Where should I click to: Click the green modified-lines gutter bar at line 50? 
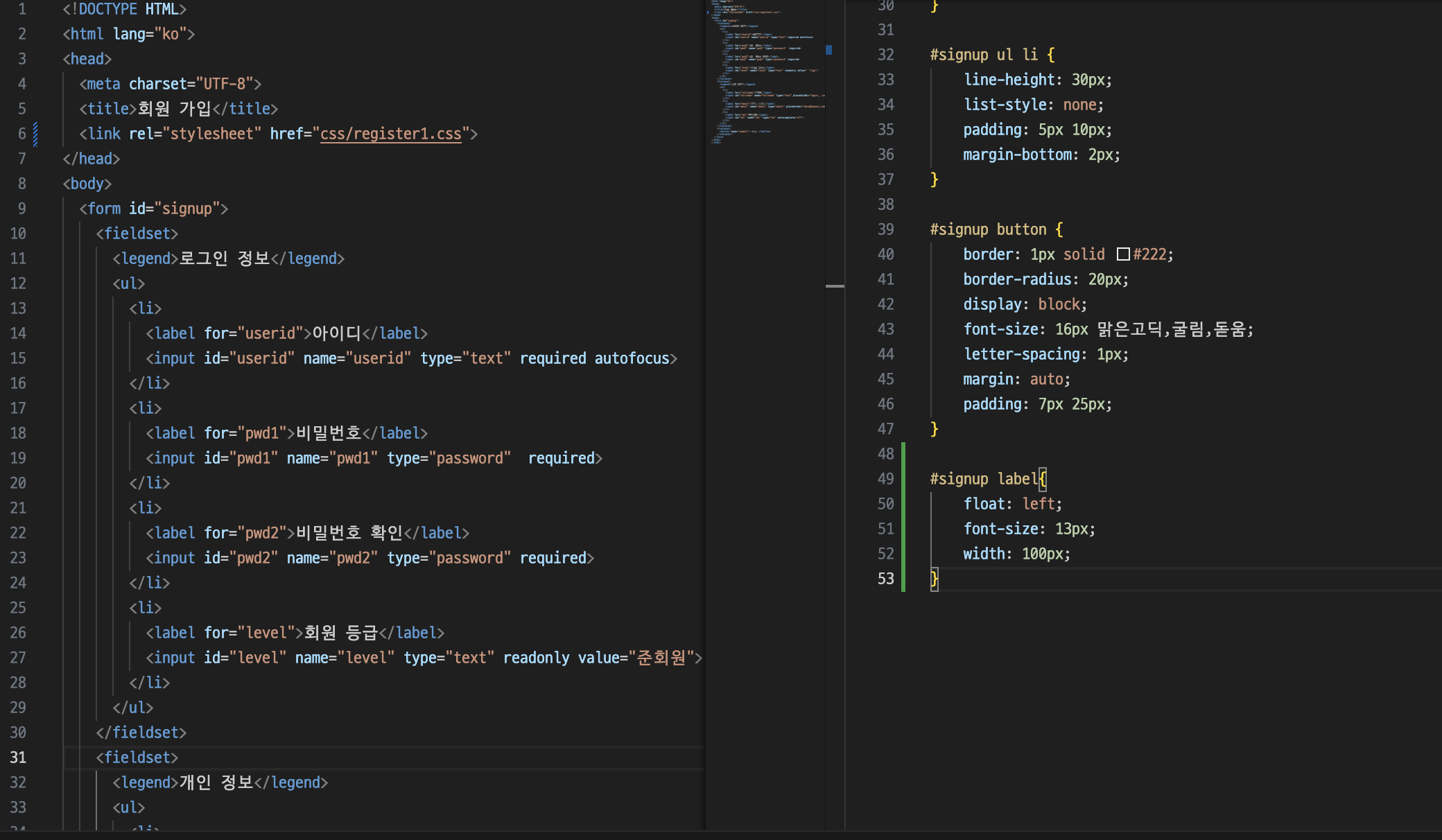[x=903, y=504]
